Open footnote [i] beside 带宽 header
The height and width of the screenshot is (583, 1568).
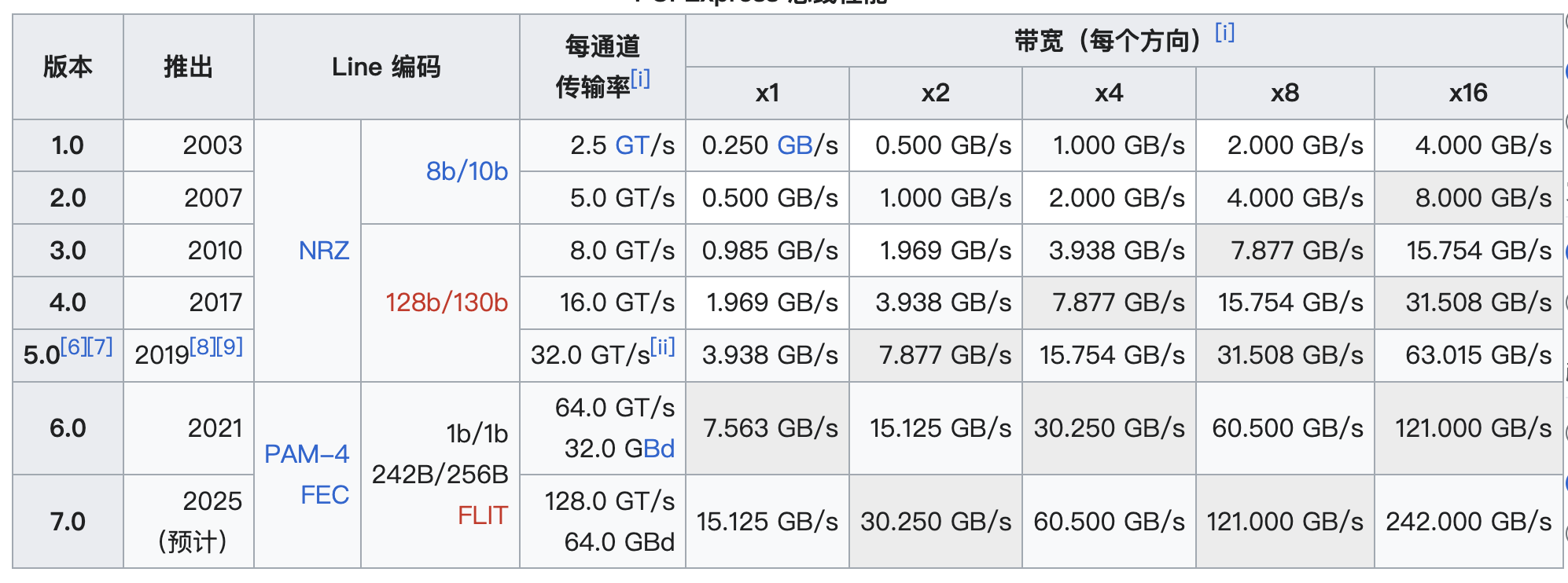pyautogui.click(x=1224, y=32)
